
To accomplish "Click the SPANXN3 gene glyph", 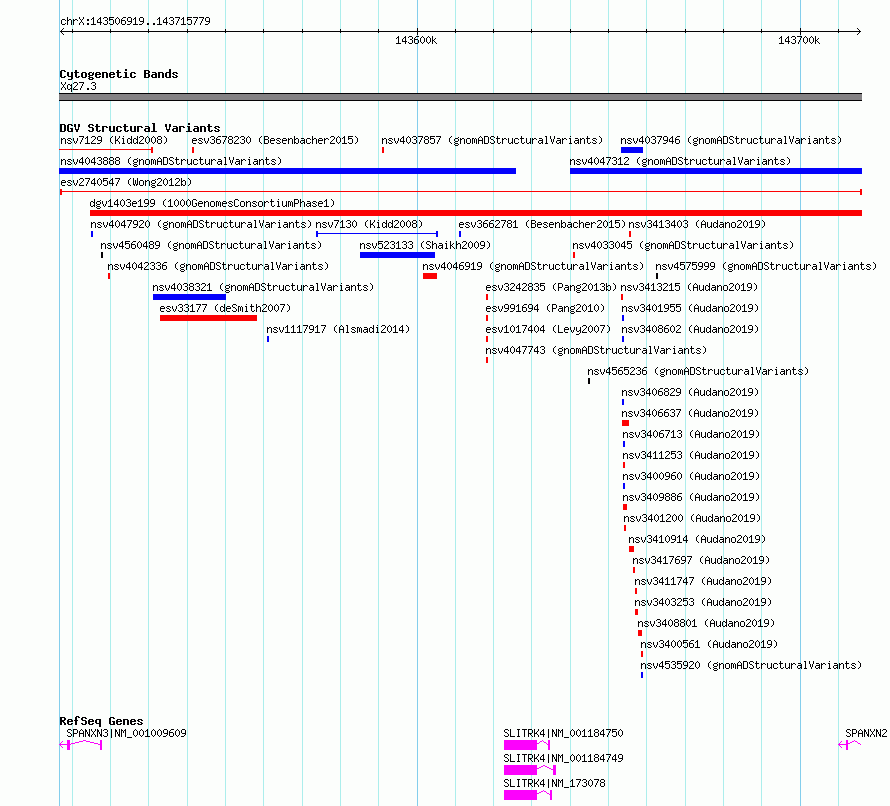I will pyautogui.click(x=81, y=745).
